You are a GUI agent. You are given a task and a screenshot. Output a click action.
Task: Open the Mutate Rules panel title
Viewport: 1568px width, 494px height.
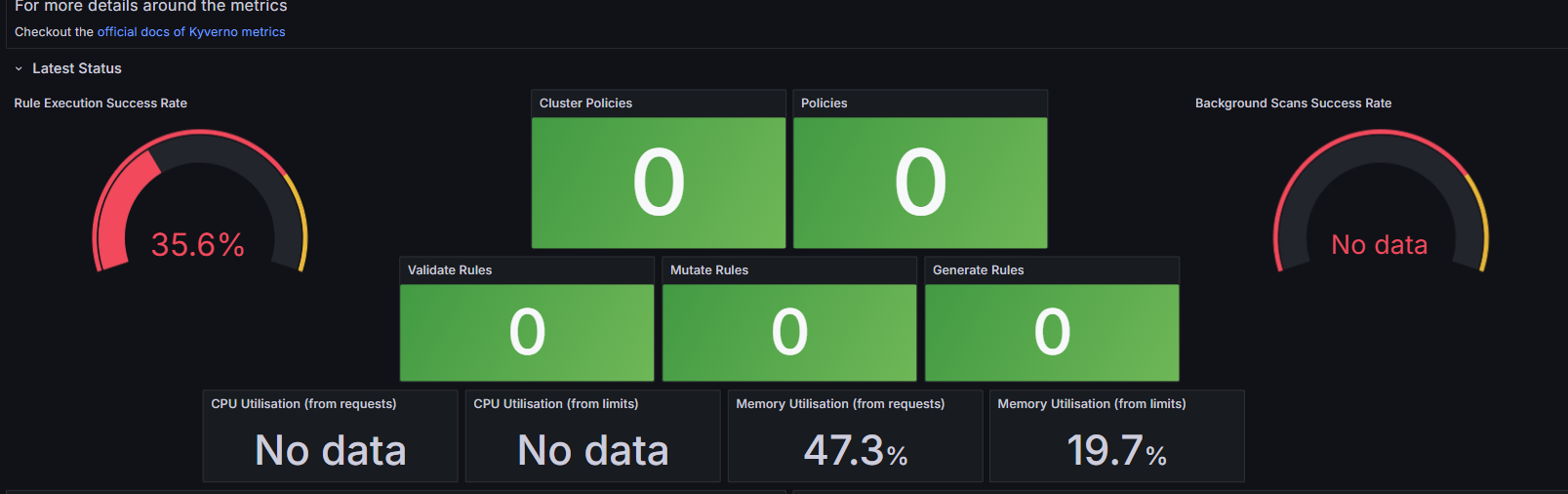tap(709, 270)
